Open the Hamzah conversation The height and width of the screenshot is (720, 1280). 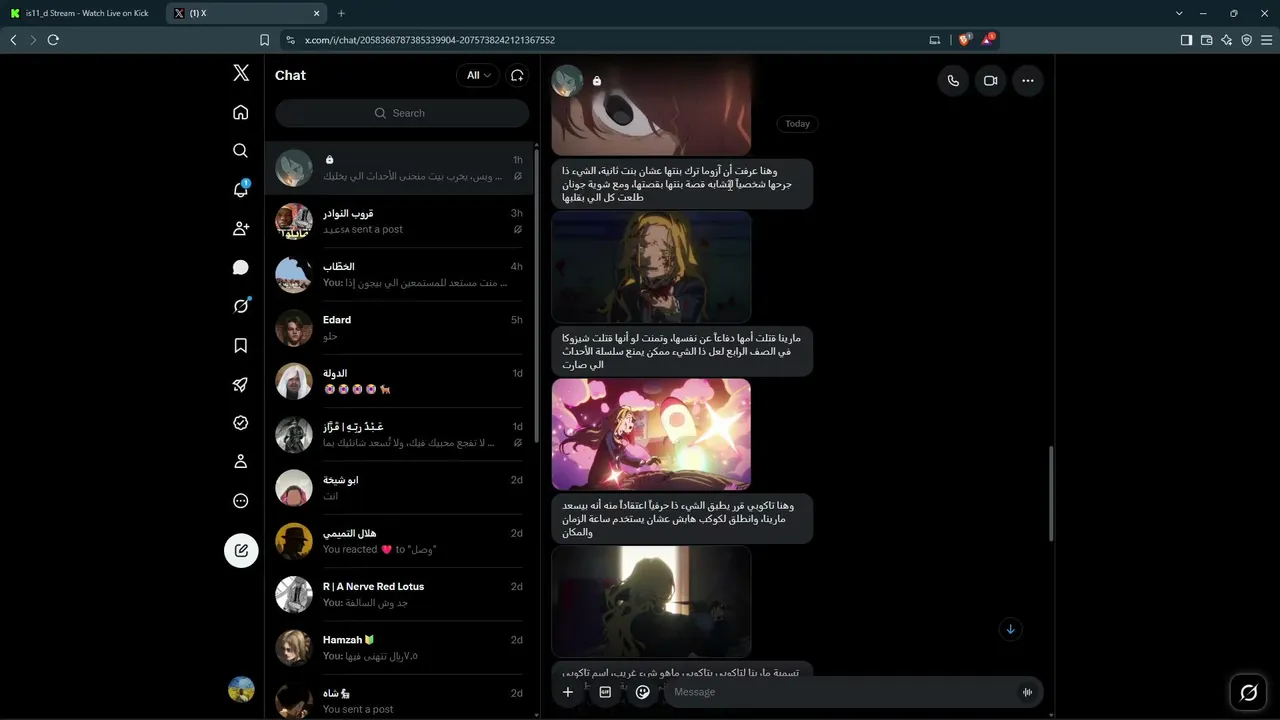click(x=400, y=648)
